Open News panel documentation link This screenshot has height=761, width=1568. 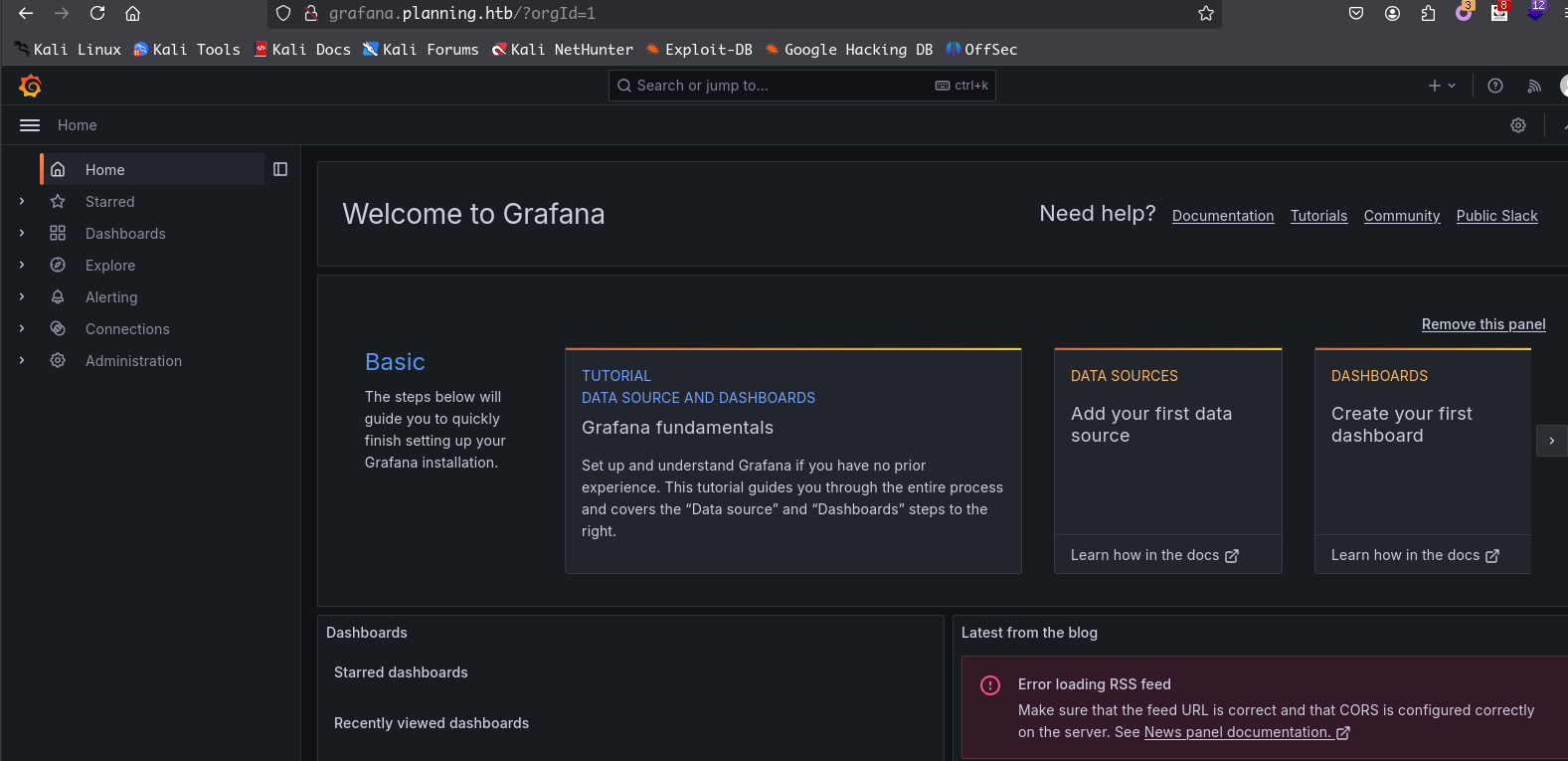click(1247, 732)
